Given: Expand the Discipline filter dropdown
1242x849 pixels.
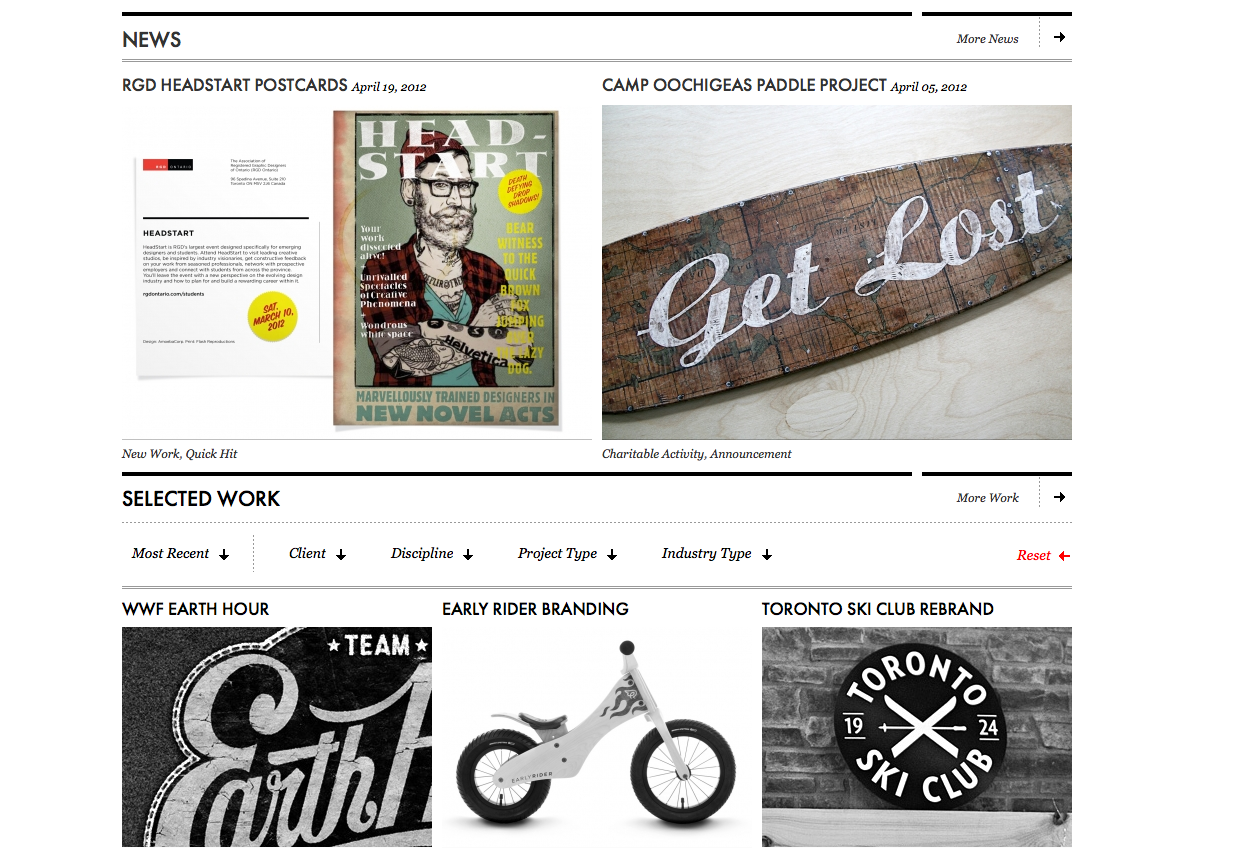Looking at the screenshot, I should pos(432,554).
